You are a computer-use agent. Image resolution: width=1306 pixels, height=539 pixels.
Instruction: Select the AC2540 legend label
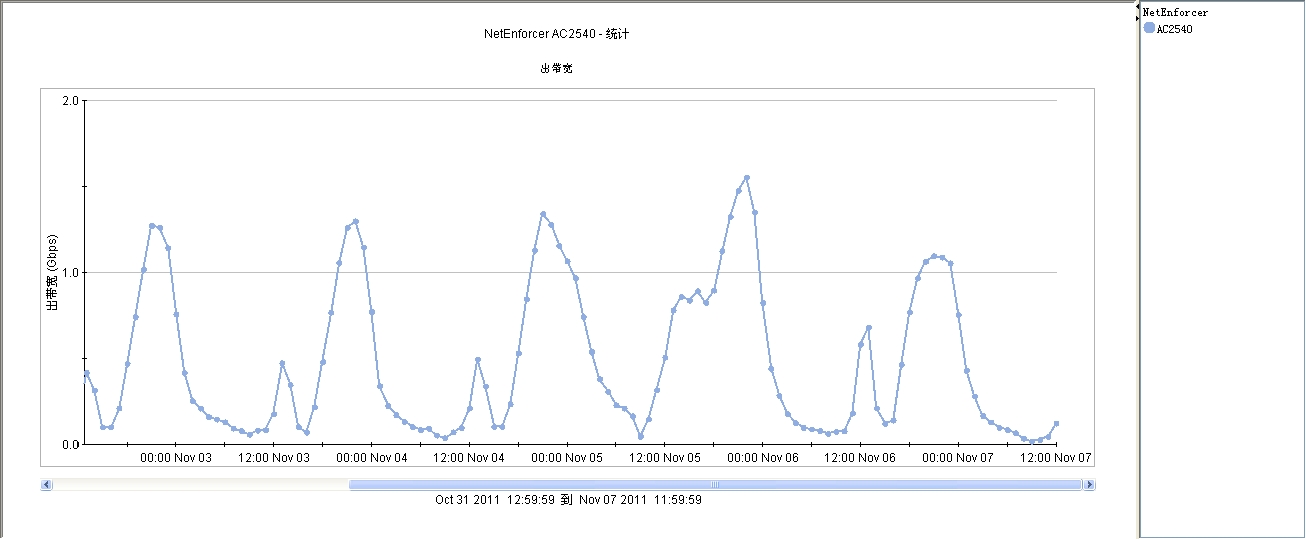point(1174,29)
